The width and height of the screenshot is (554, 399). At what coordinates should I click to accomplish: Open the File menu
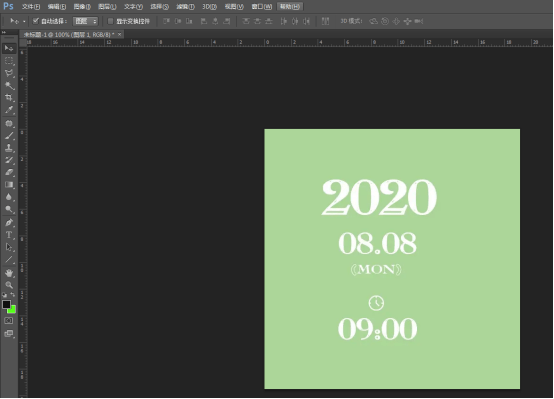point(31,7)
